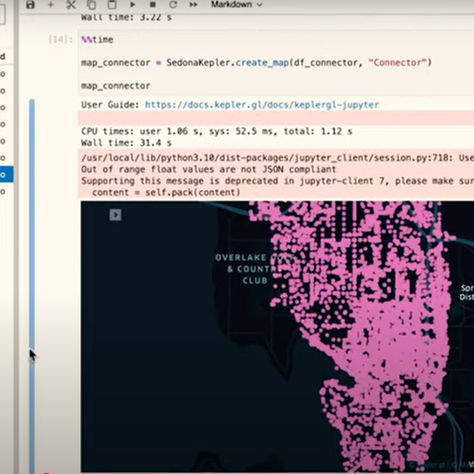Select the cell 14 prompt number

pos(61,40)
